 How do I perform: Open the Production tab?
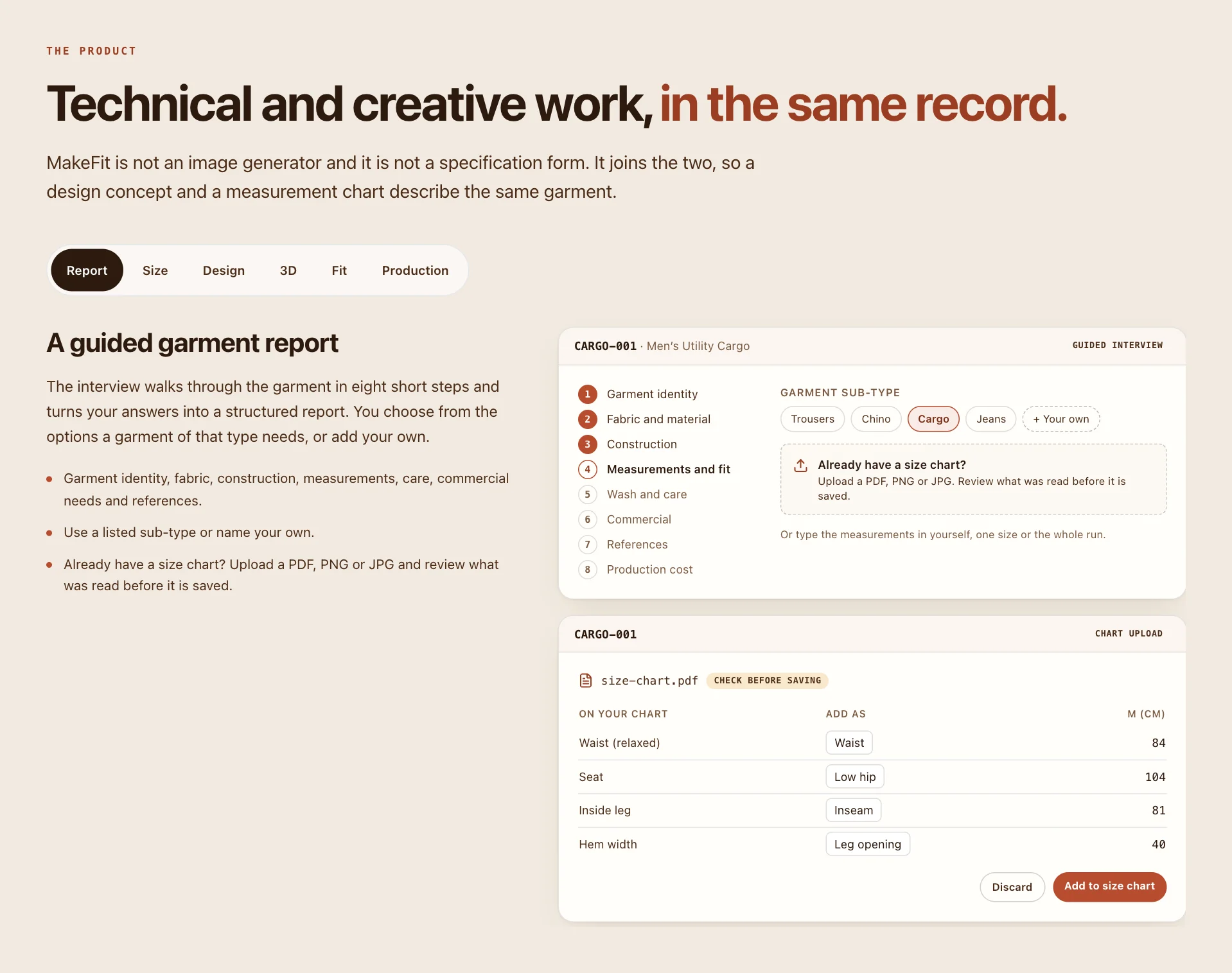(416, 270)
